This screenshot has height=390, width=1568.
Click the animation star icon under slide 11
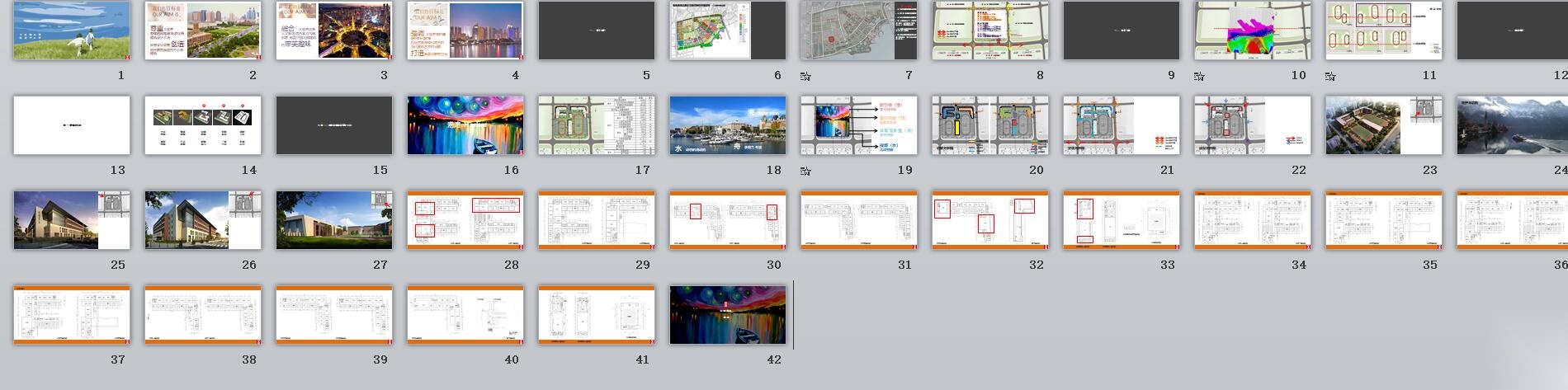click(x=1329, y=77)
